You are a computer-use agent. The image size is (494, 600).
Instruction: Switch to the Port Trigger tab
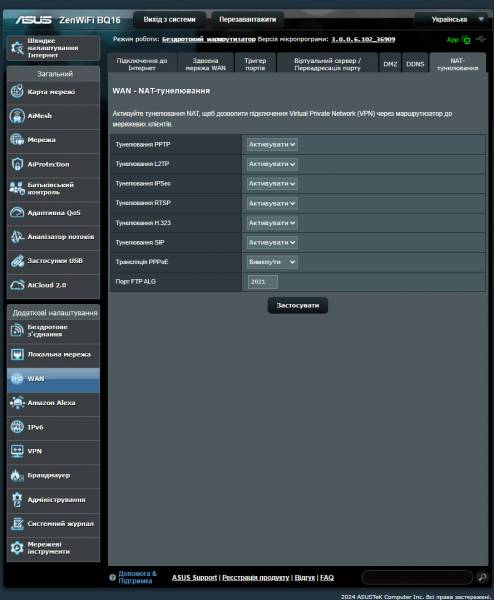(x=255, y=64)
